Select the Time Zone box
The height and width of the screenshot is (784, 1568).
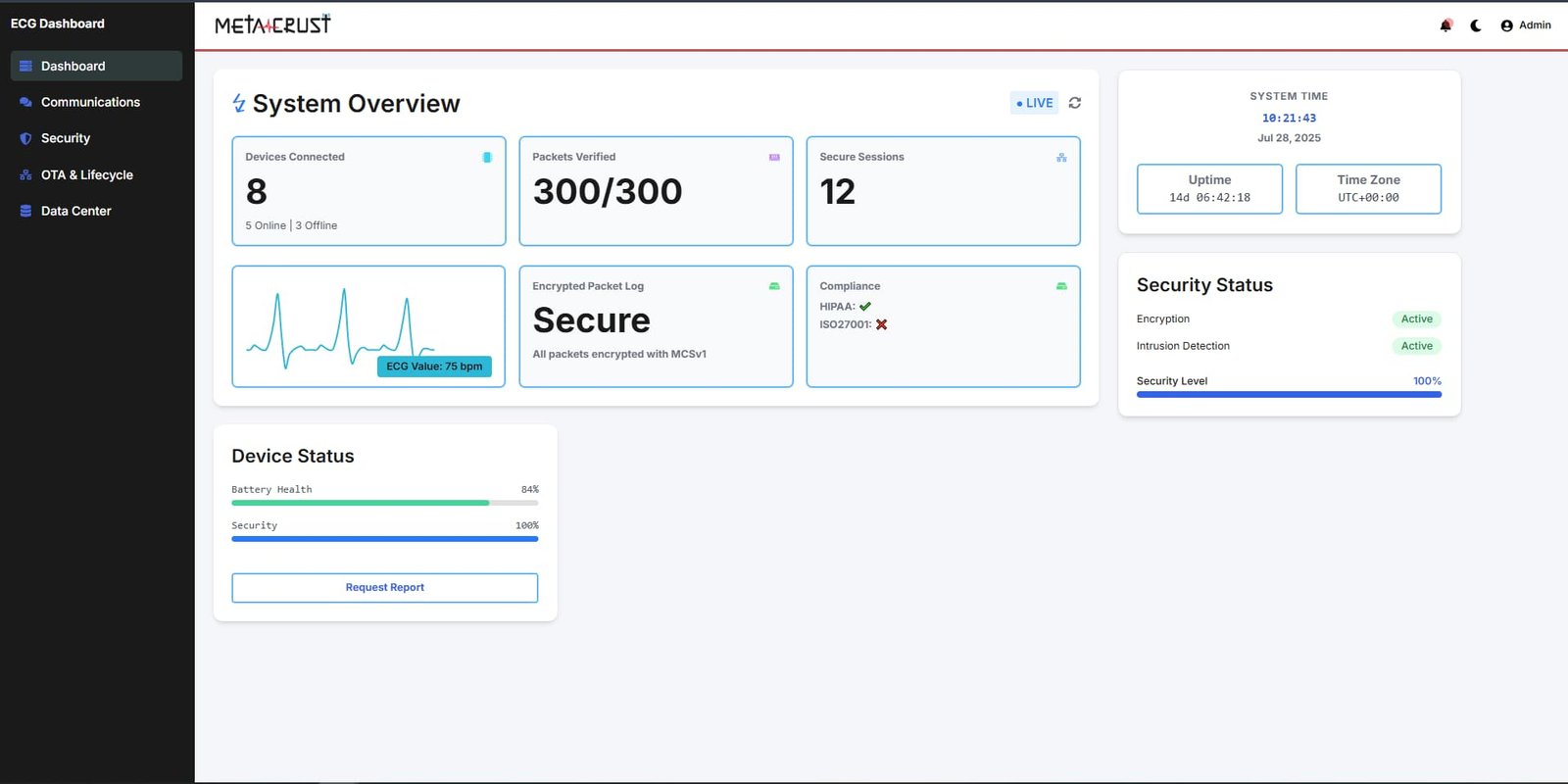[1368, 188]
